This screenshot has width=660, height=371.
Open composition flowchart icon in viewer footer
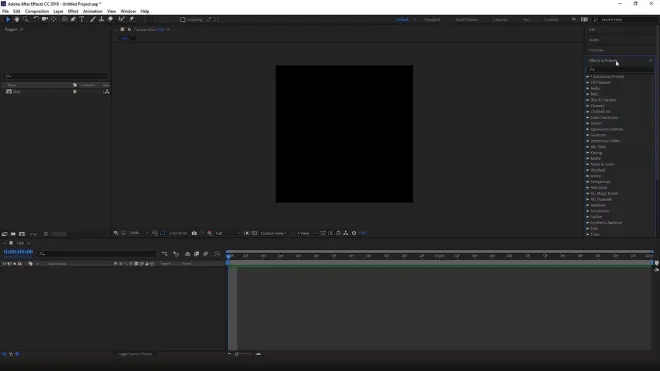[x=346, y=233]
